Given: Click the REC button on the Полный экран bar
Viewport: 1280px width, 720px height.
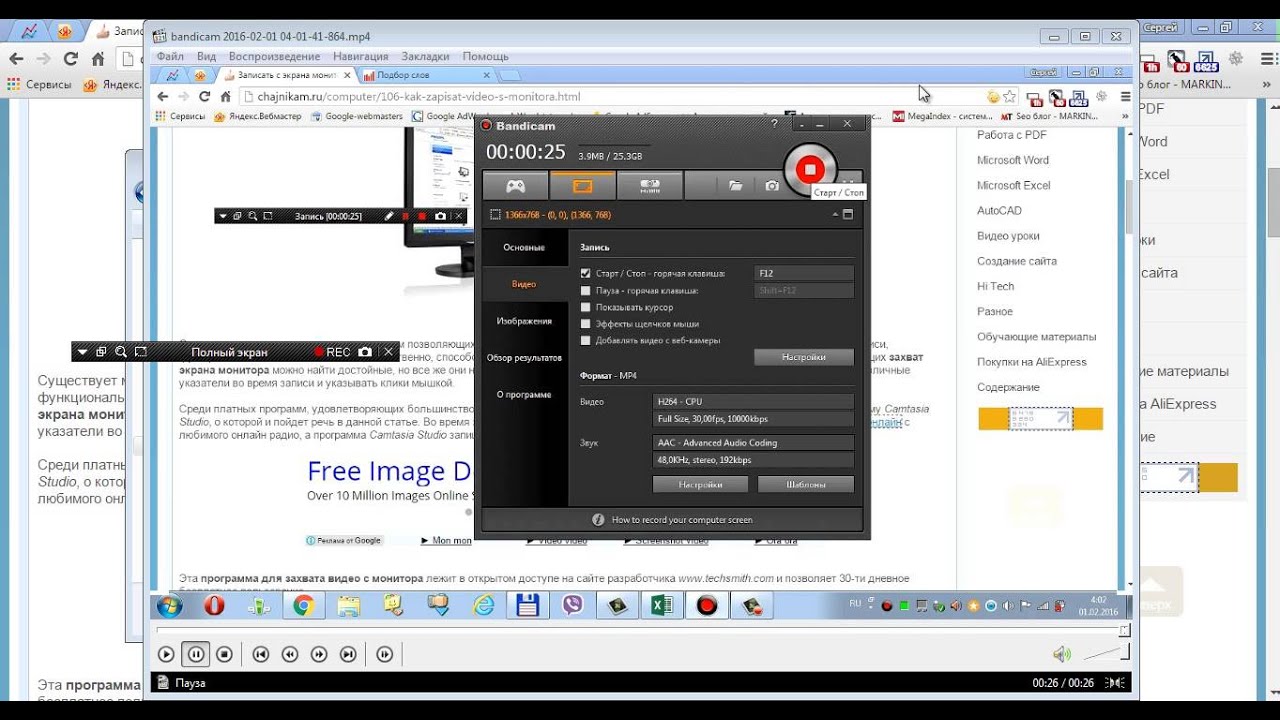Looking at the screenshot, I should point(332,352).
